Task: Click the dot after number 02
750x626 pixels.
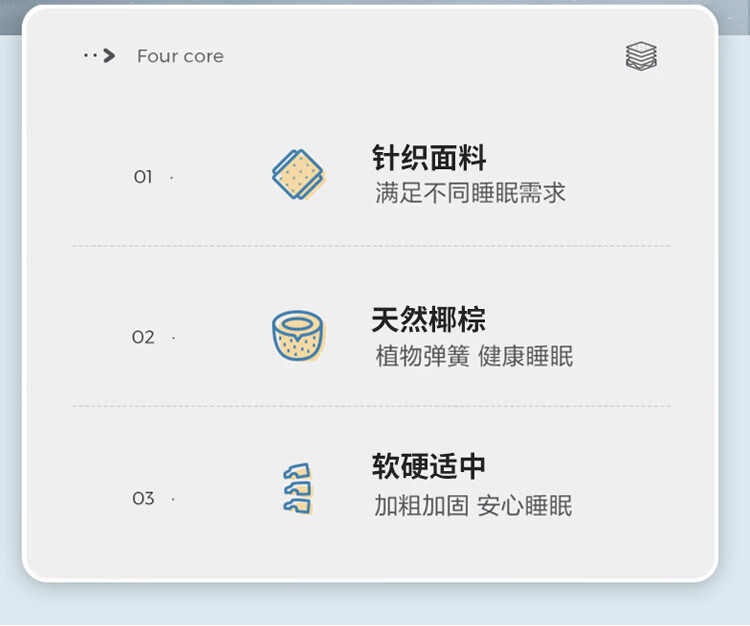Action: (173, 338)
